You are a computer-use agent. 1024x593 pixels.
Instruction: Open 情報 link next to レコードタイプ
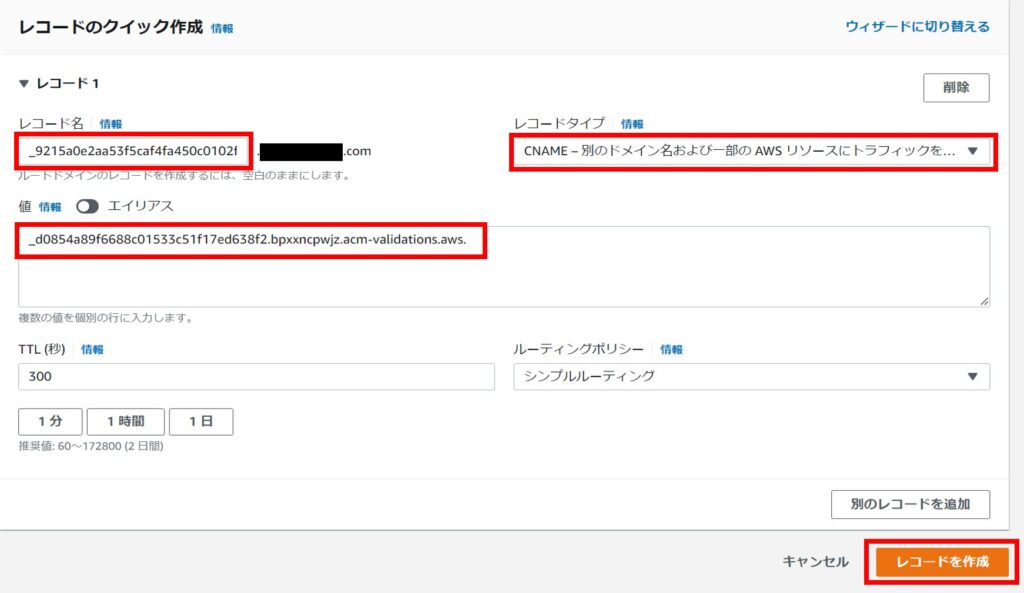632,124
